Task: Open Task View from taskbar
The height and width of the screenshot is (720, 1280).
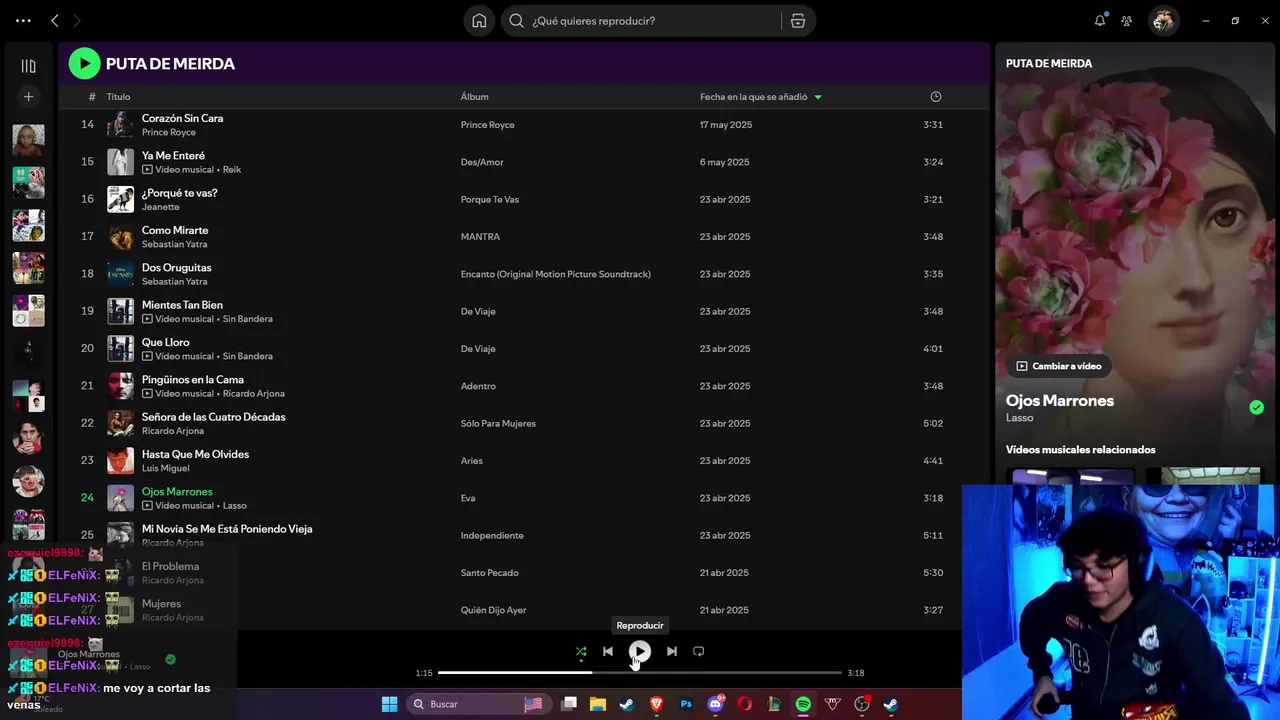Action: tap(569, 704)
